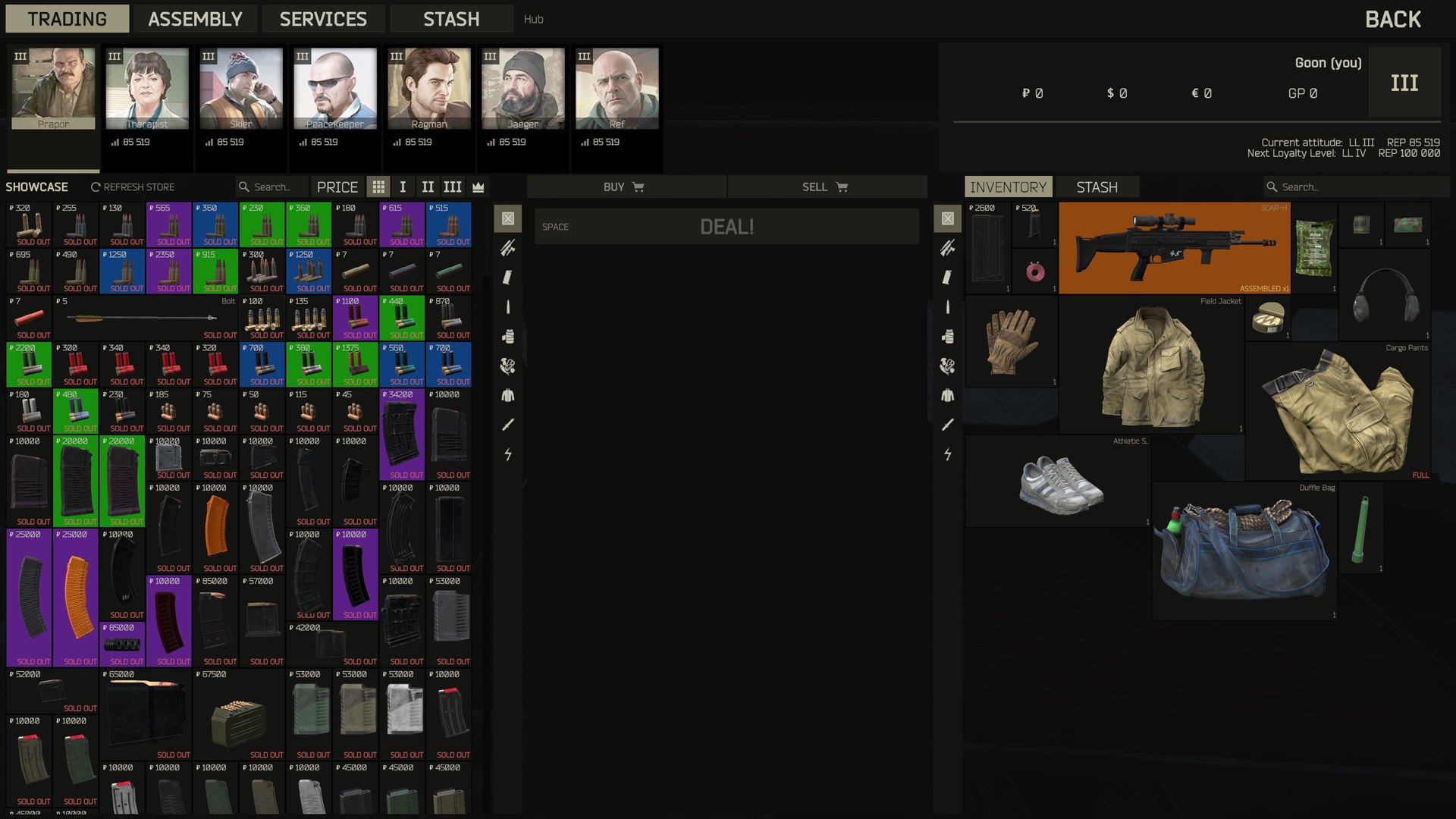1456x819 pixels.
Task: Click the BACK button
Action: click(1393, 19)
